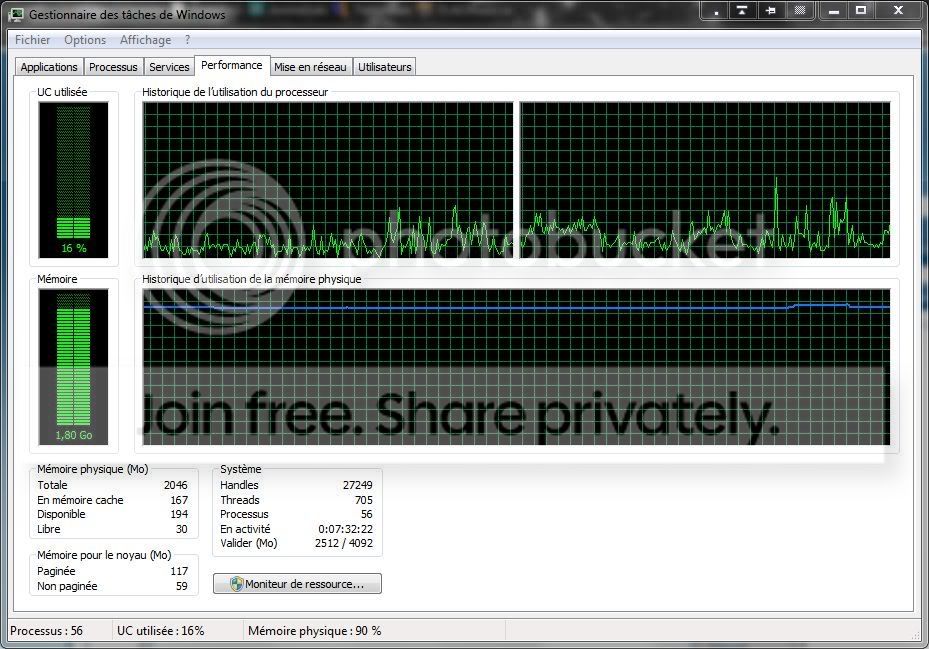Click the status bar Processus : 56
The width and height of the screenshot is (929, 649).
pos(46,631)
